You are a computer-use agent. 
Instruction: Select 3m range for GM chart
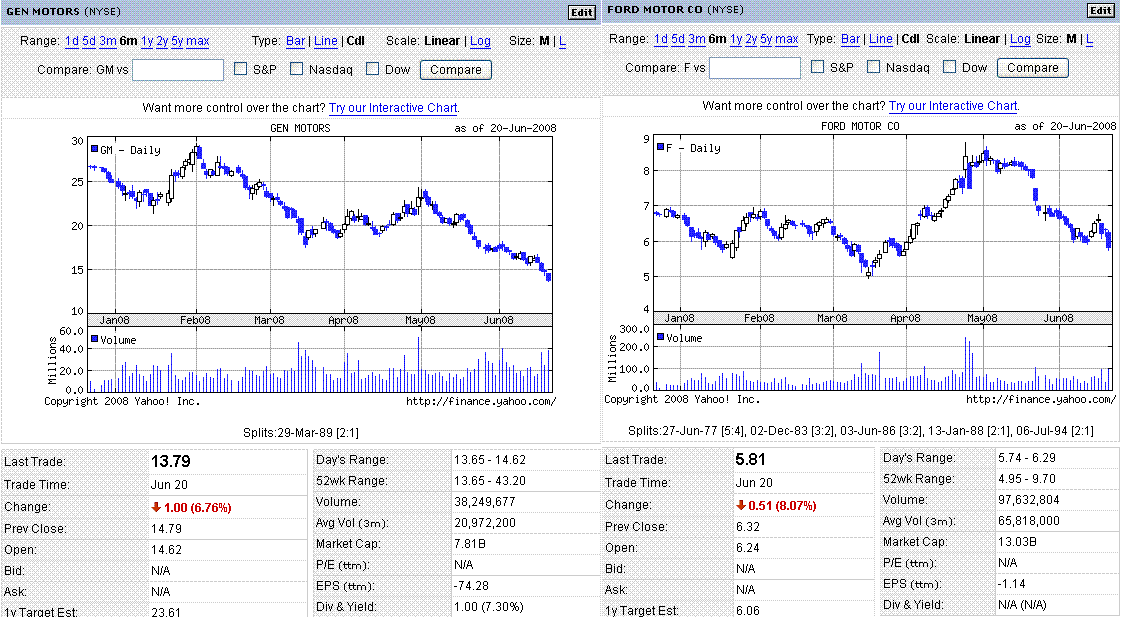(107, 41)
